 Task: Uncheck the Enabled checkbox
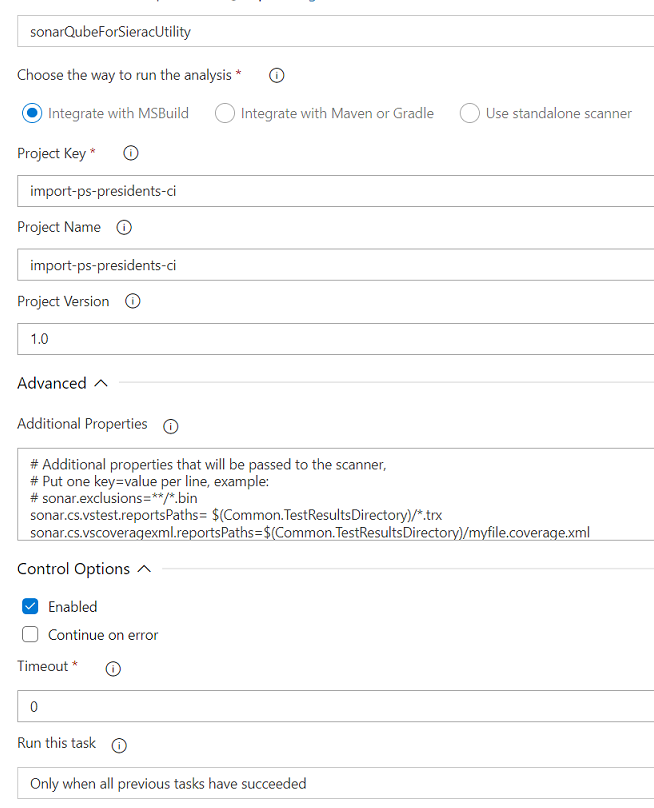click(30, 607)
